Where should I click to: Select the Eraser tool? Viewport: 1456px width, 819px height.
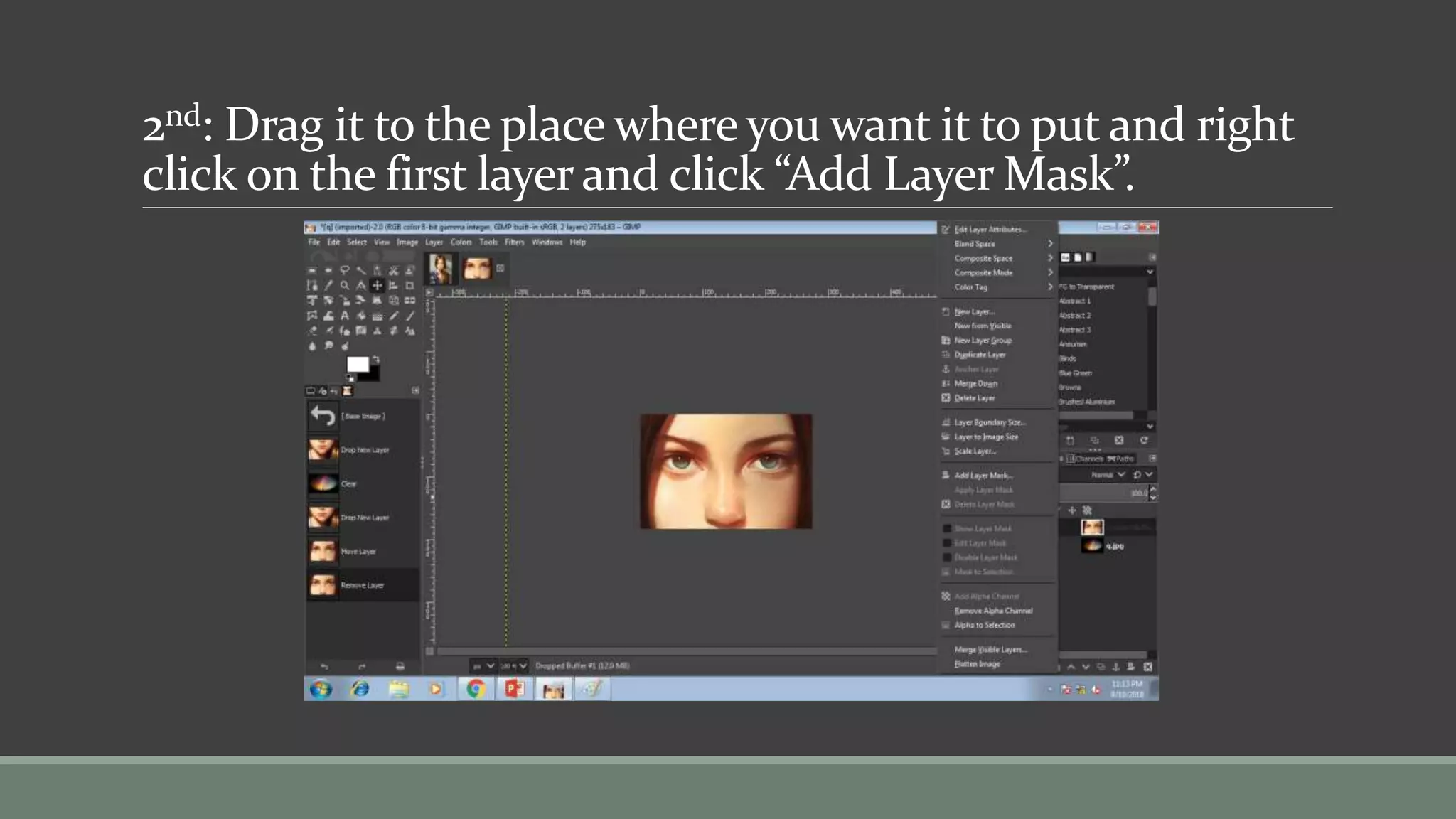[x=311, y=331]
